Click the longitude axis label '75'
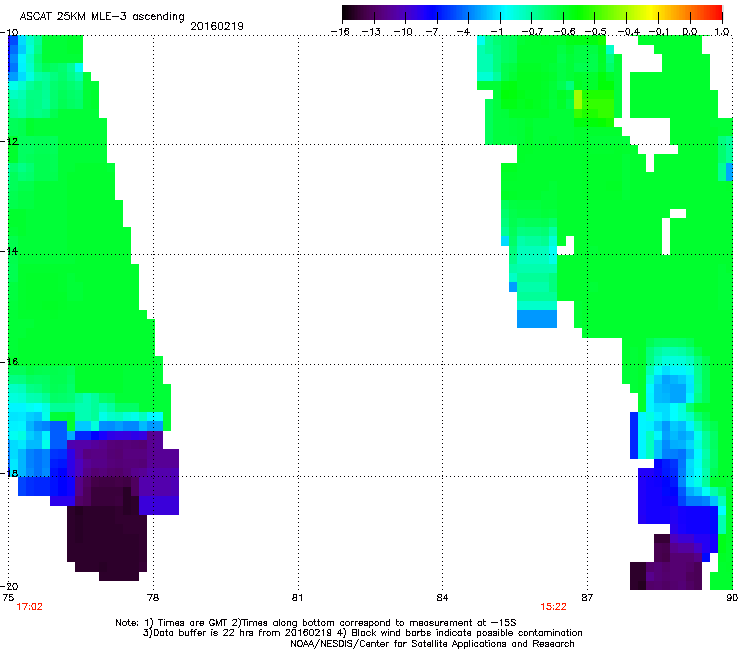Screen dimensions: 740x650 [8, 598]
